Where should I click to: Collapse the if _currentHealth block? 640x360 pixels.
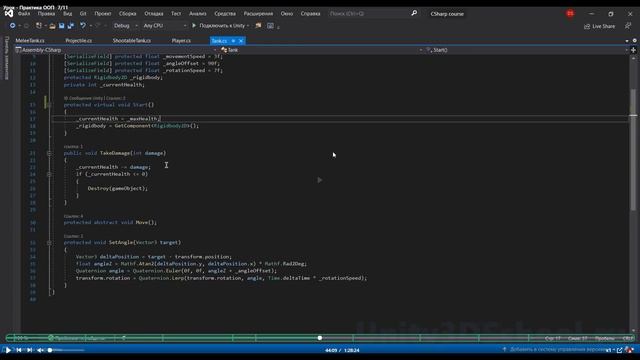(49, 174)
